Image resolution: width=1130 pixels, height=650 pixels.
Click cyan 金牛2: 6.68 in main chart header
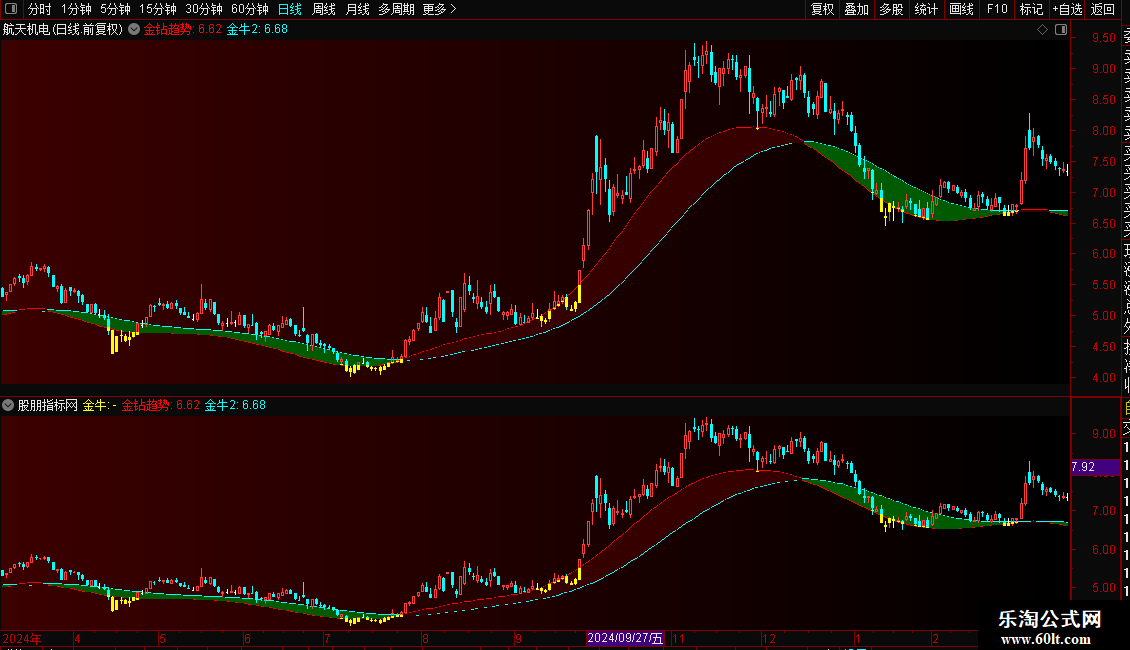257,30
